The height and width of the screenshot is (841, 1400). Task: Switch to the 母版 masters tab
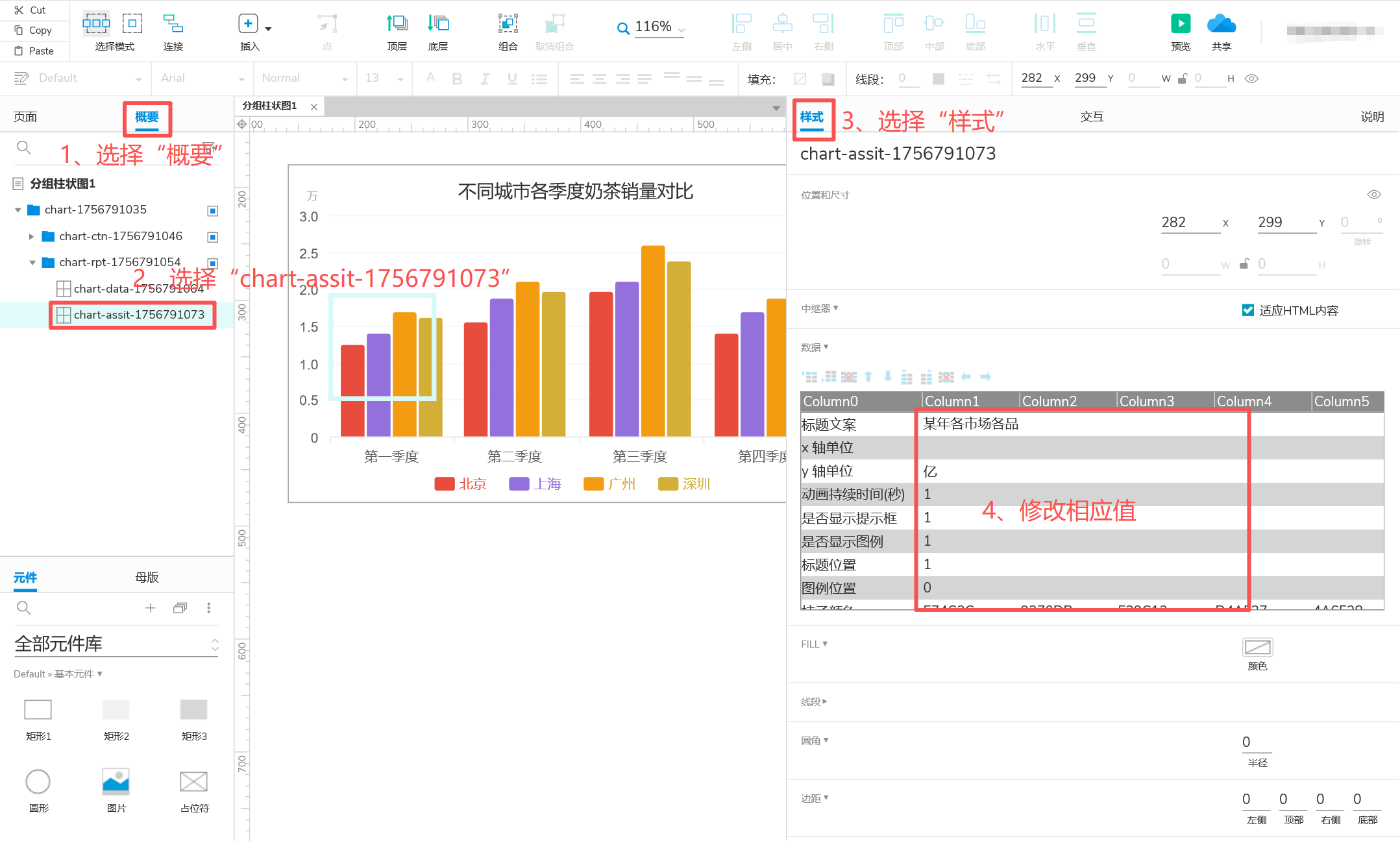(x=147, y=578)
